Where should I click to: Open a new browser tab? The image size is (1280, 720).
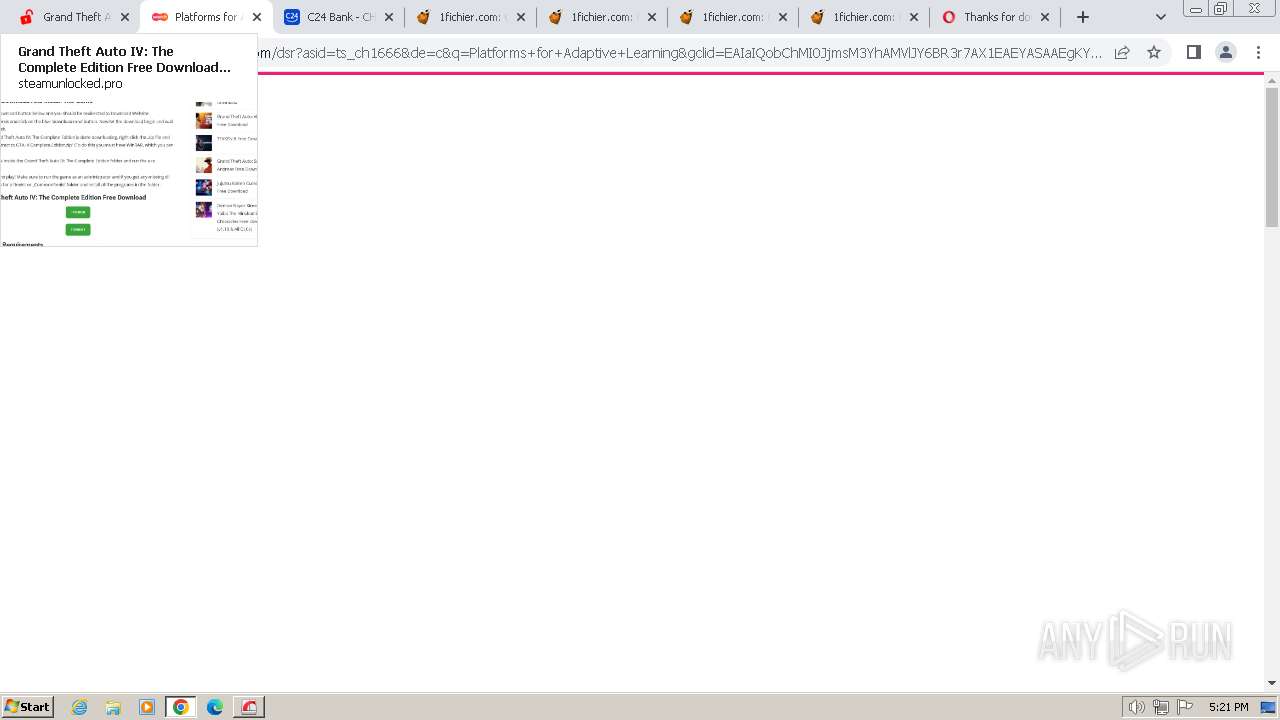pos(1083,17)
